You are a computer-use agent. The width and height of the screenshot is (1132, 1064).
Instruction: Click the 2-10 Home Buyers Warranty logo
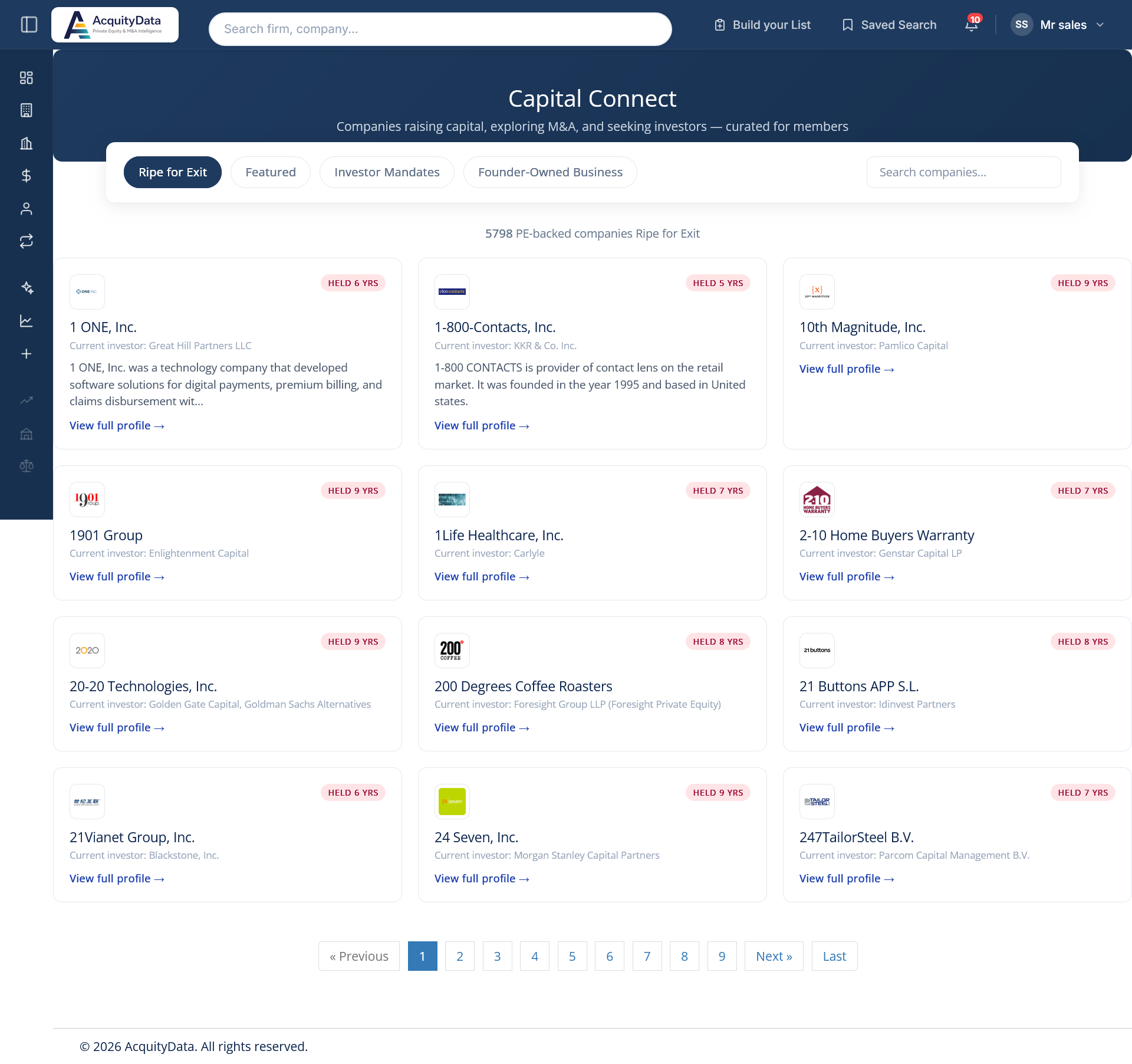pyautogui.click(x=817, y=500)
